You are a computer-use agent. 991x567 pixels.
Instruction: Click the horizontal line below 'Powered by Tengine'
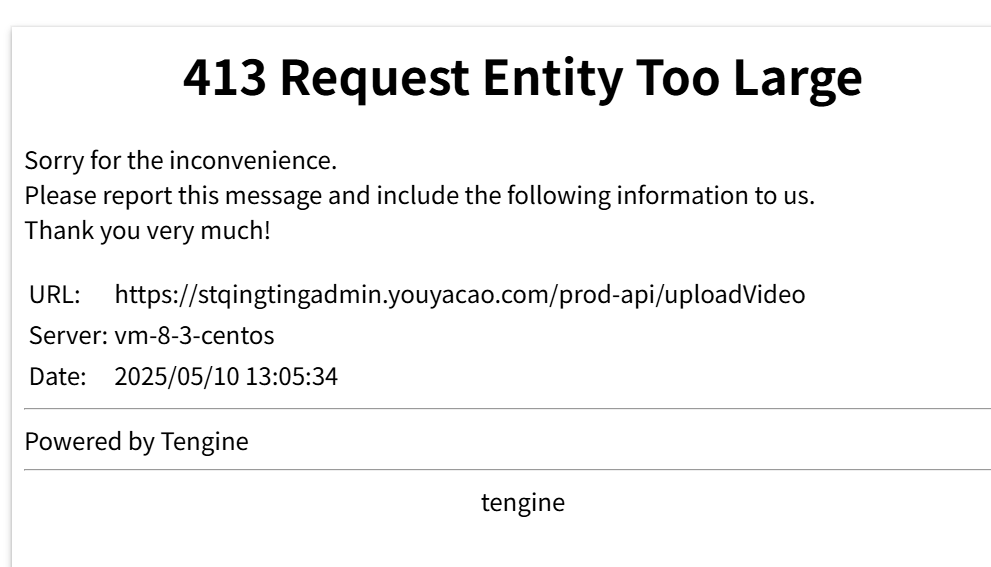coord(508,470)
